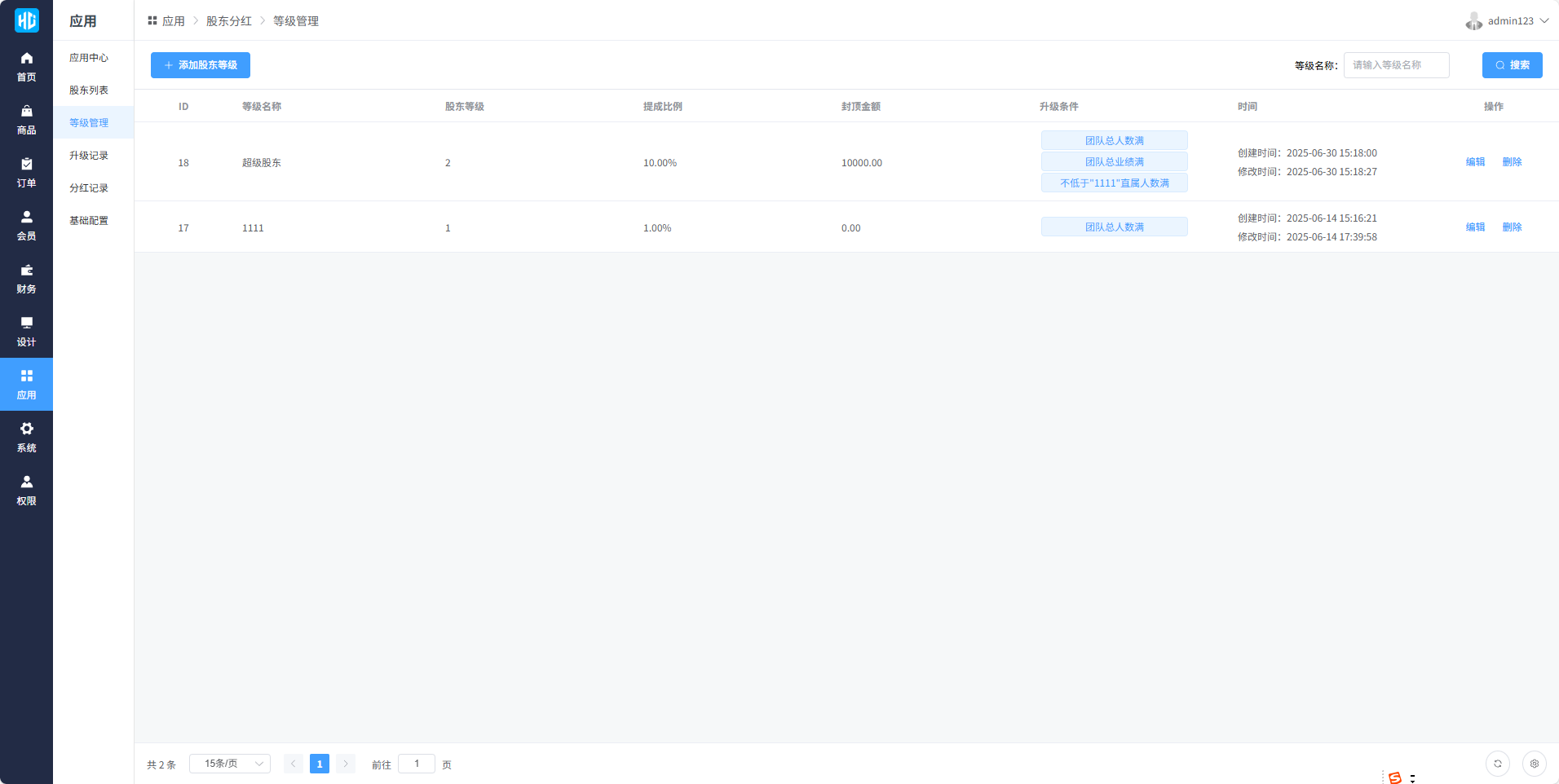Viewport: 1559px width, 784px height.
Task: Select 股东列表 in the submenu
Action: point(89,90)
